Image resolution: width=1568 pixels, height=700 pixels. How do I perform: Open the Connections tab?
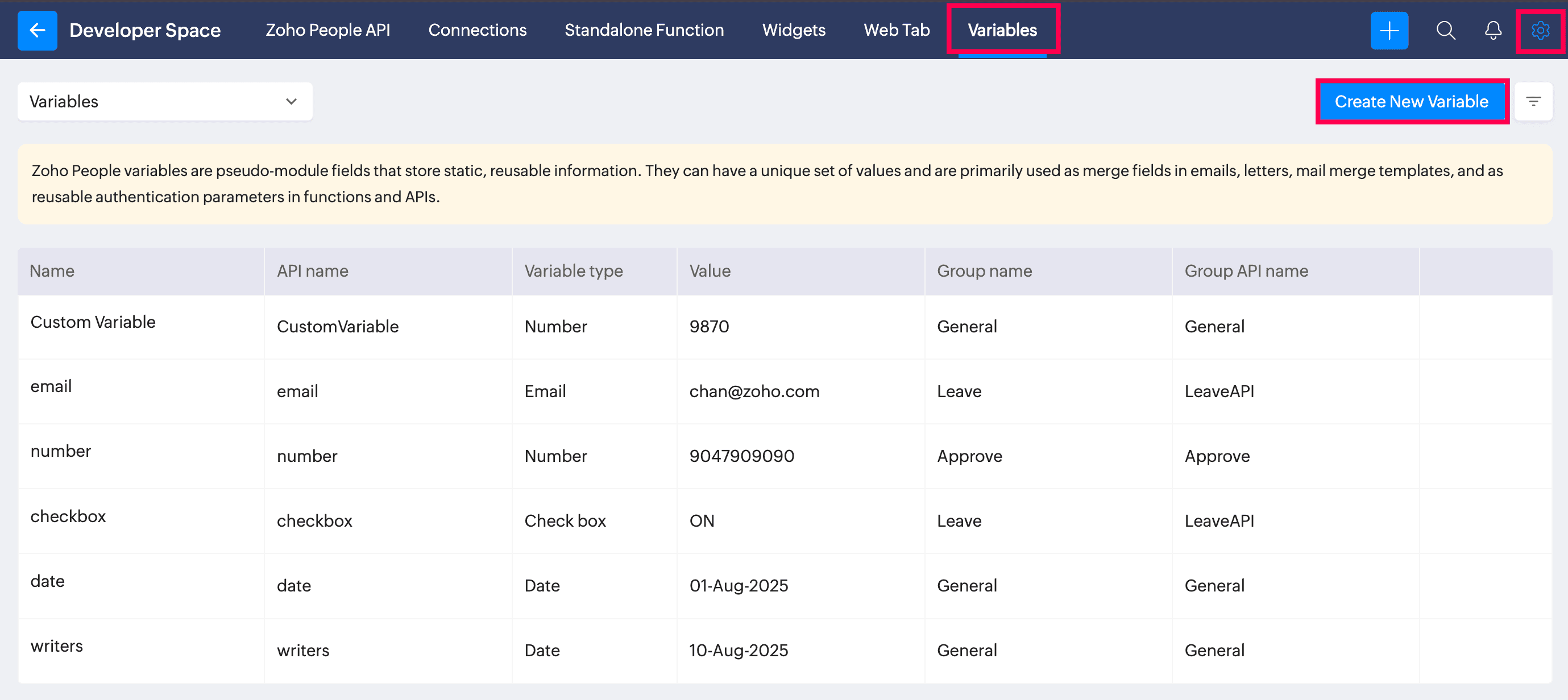click(477, 31)
